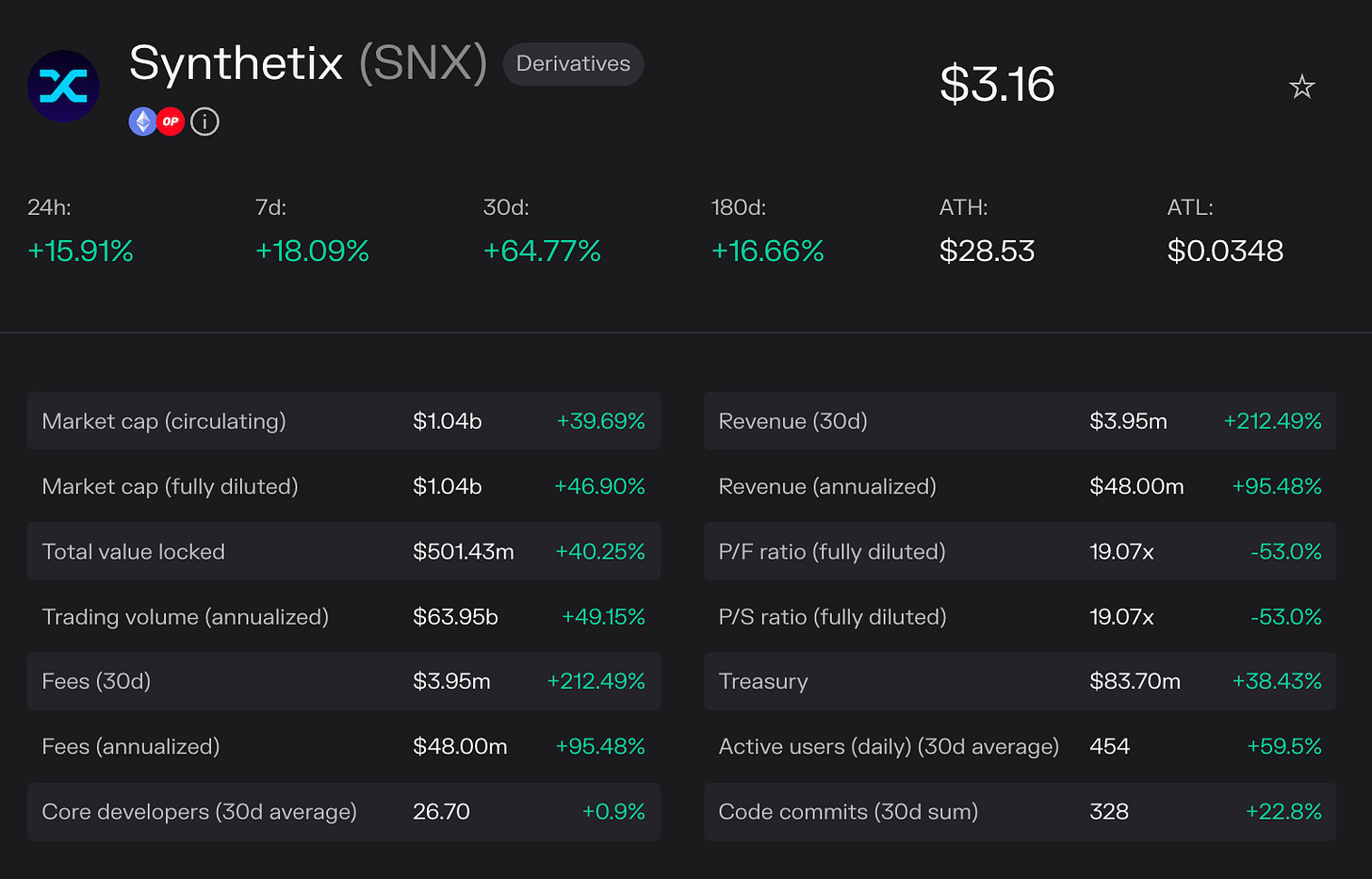Click the +49.15% volume change
The height and width of the screenshot is (879, 1372).
(603, 616)
